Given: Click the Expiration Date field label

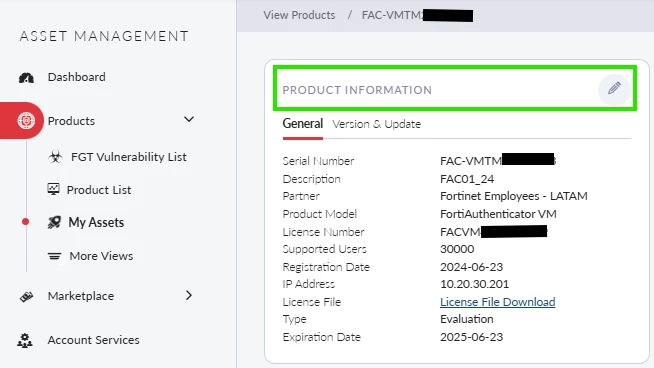Looking at the screenshot, I should [322, 337].
